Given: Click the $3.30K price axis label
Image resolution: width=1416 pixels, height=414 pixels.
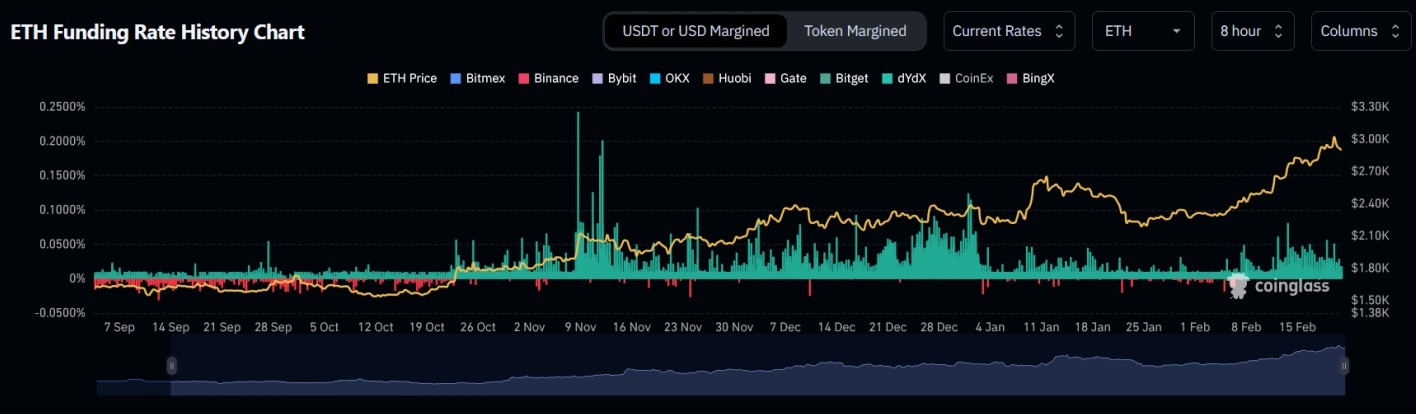Looking at the screenshot, I should pos(1371,106).
